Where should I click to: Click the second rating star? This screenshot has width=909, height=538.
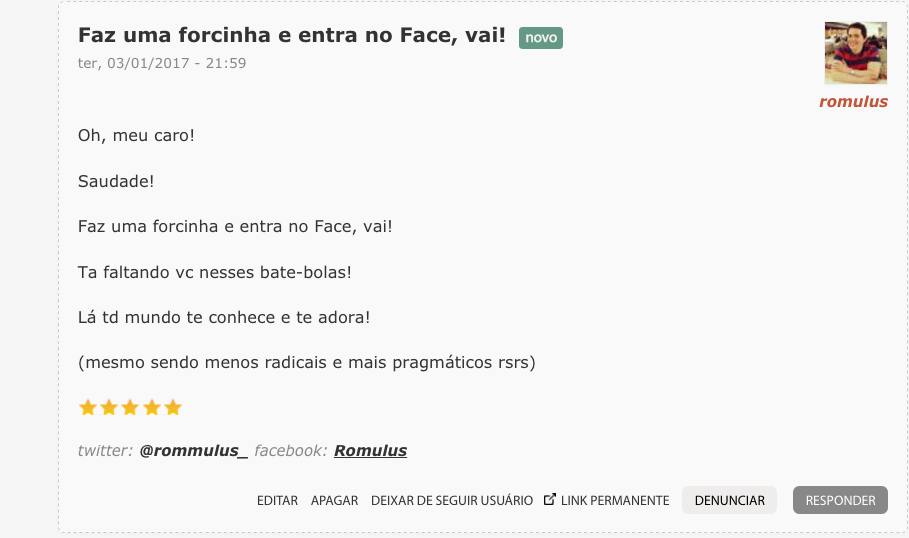click(x=109, y=408)
